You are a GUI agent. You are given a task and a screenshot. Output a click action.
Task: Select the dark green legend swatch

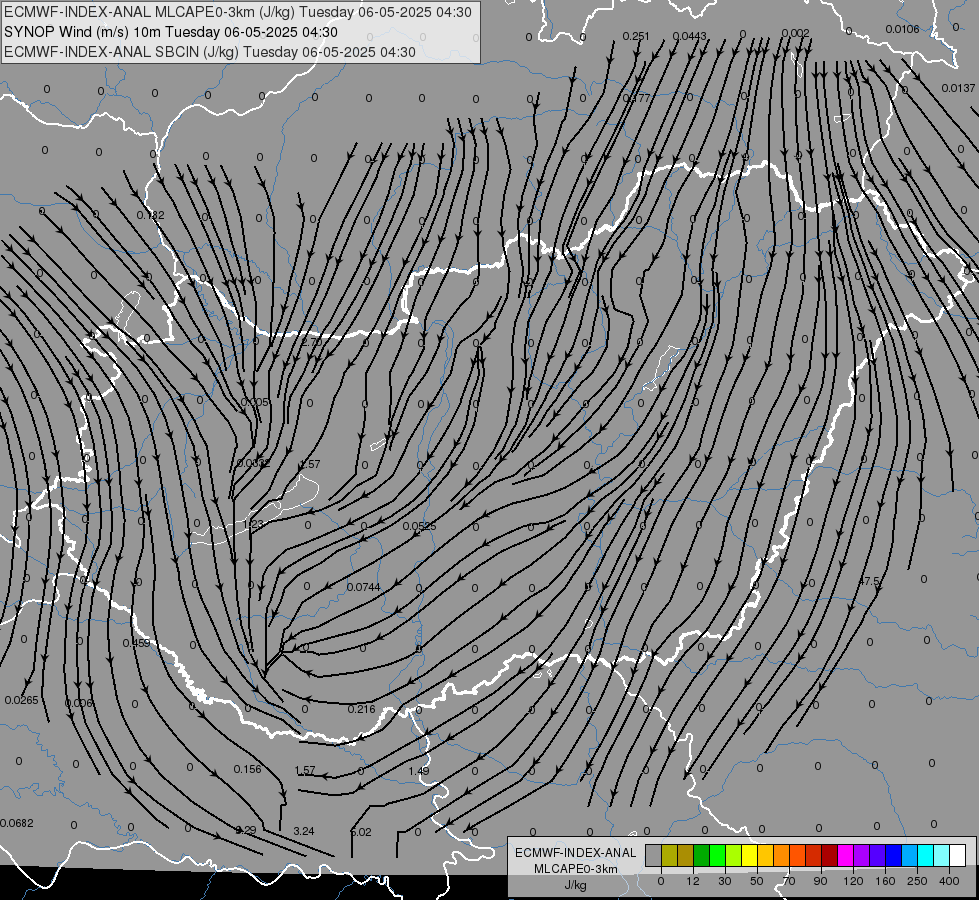coord(702,855)
